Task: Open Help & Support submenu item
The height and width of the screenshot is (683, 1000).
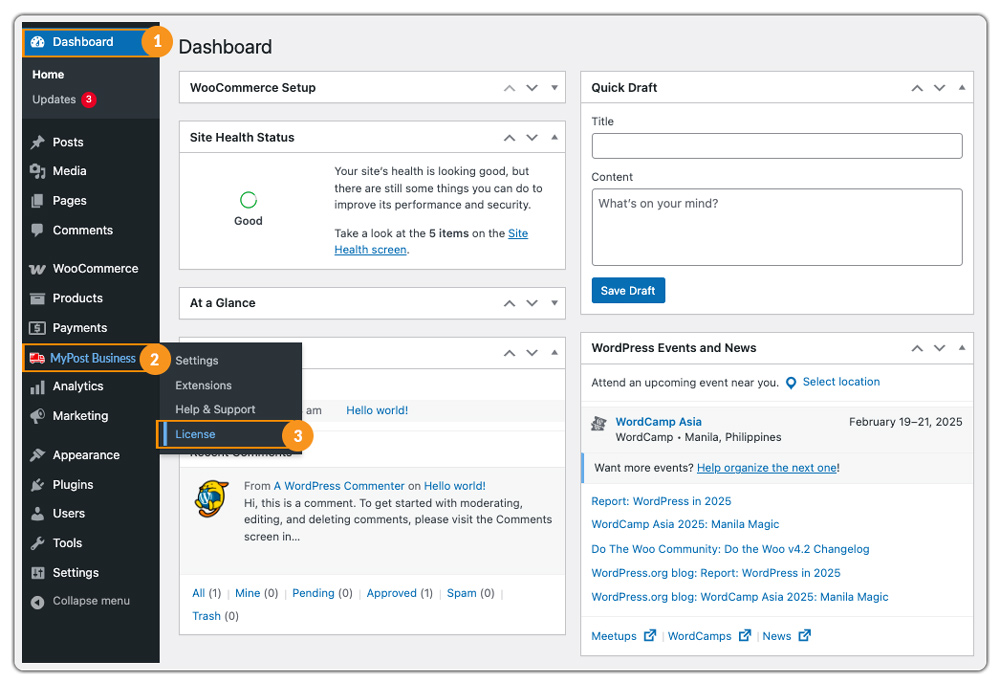Action: pos(215,409)
